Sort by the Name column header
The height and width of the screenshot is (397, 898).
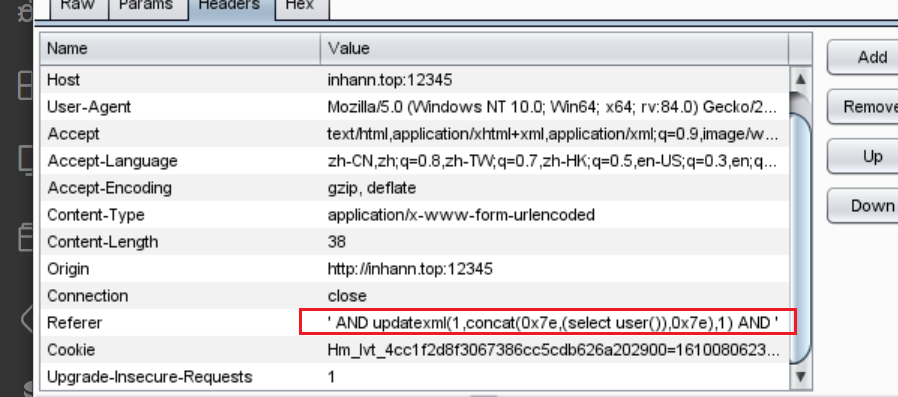point(180,49)
